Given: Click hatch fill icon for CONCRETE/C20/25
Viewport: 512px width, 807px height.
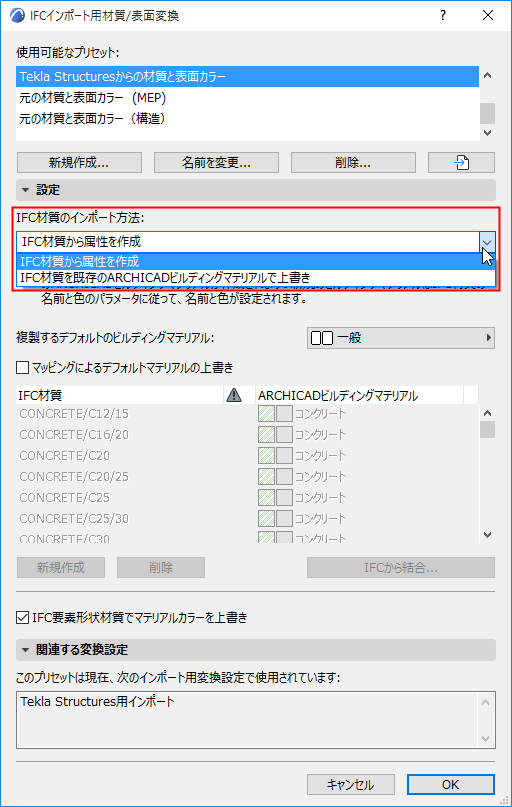Looking at the screenshot, I should coord(266,476).
